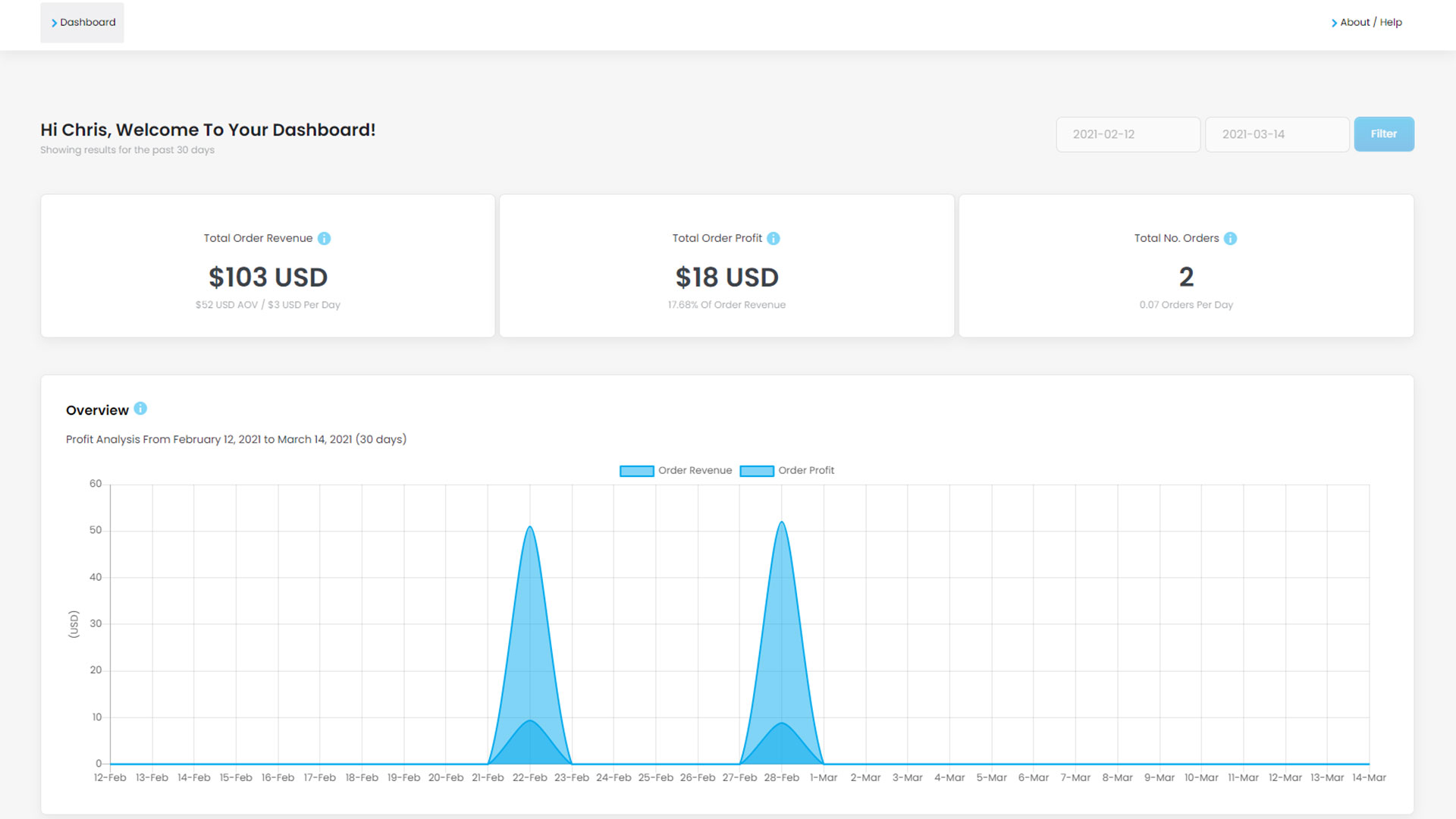1456x819 pixels.
Task: Click the start date field 2021-02-12
Action: coord(1128,134)
